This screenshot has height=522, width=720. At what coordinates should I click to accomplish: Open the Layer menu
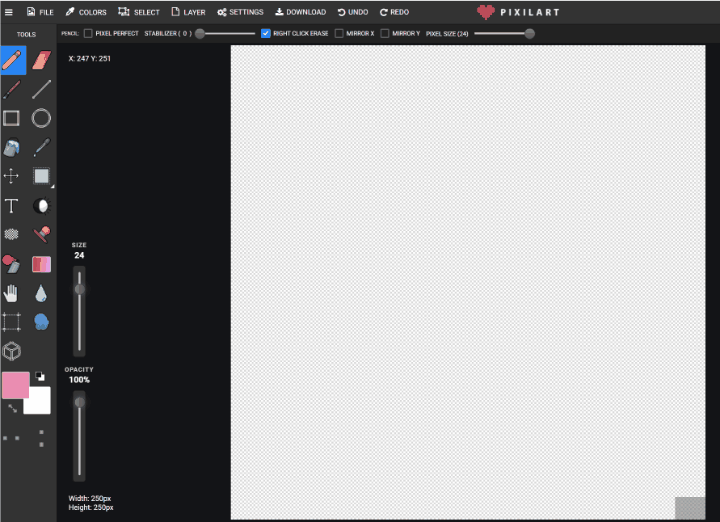(188, 12)
